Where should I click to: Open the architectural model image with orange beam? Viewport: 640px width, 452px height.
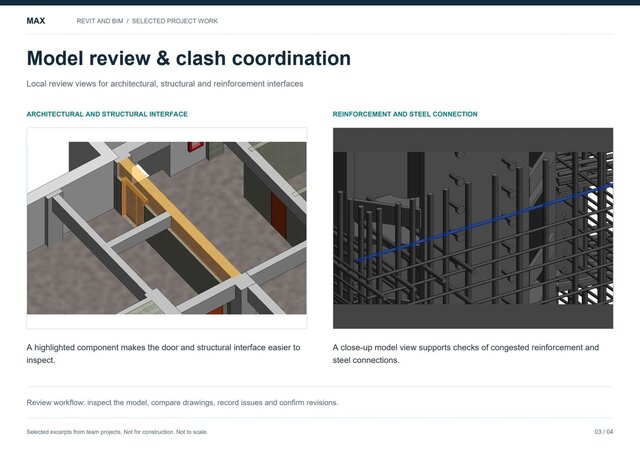167,228
